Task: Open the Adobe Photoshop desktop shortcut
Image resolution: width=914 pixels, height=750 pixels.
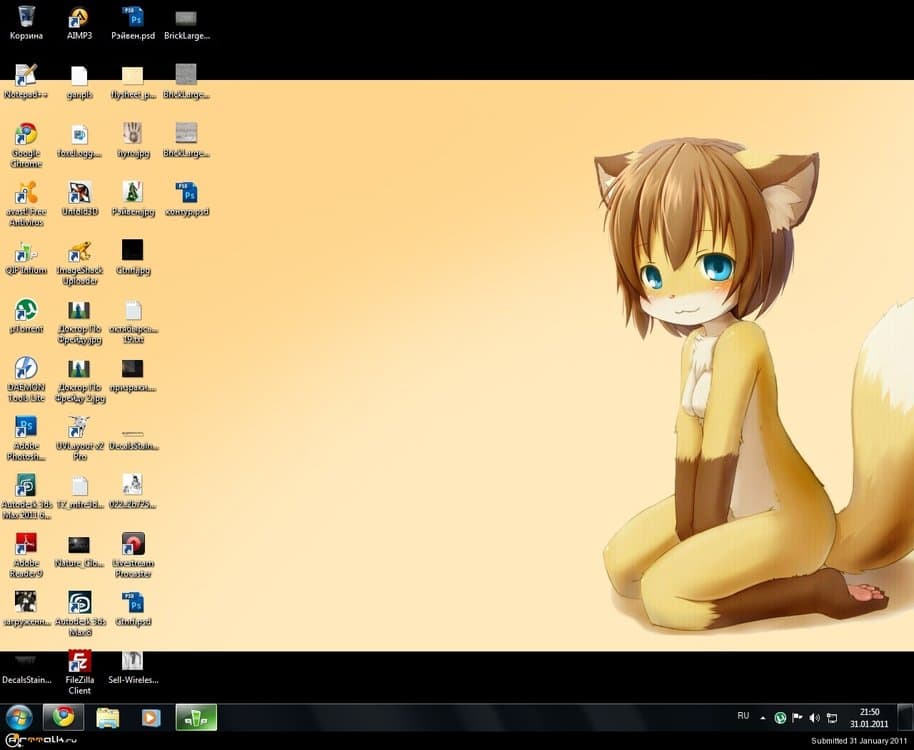Action: pos(26,427)
